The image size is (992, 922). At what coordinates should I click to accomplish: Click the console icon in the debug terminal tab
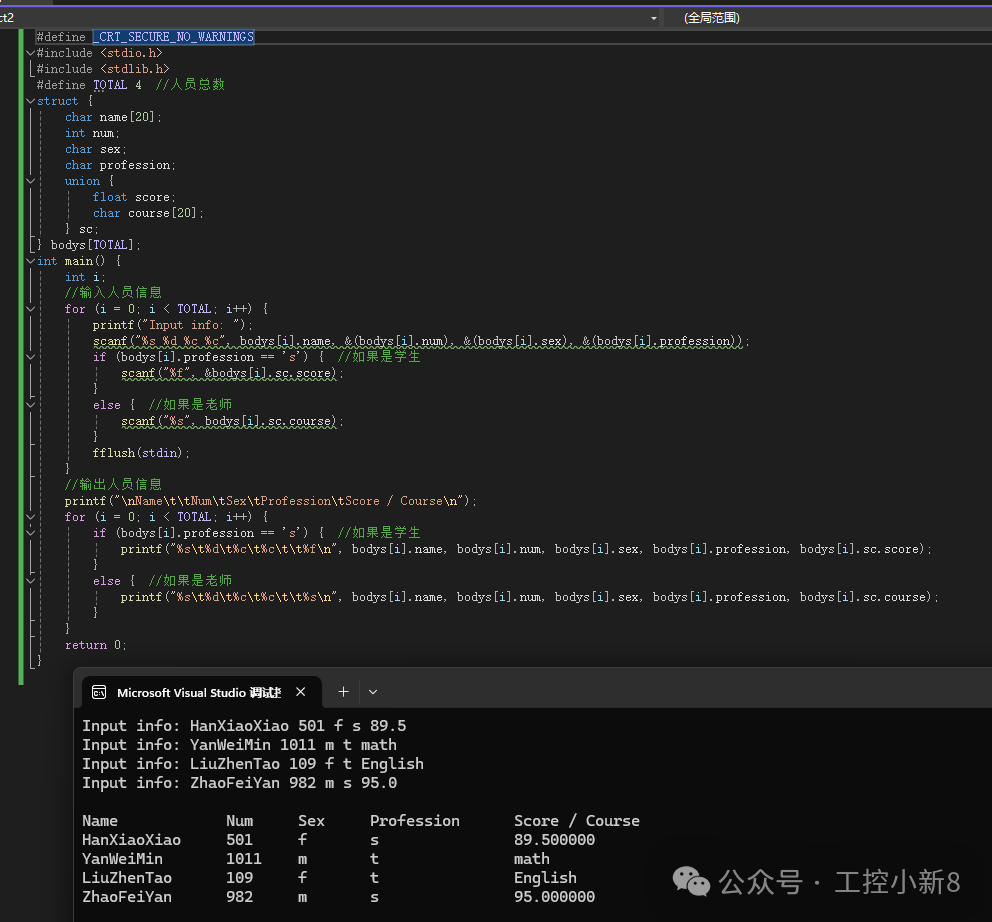tap(99, 692)
